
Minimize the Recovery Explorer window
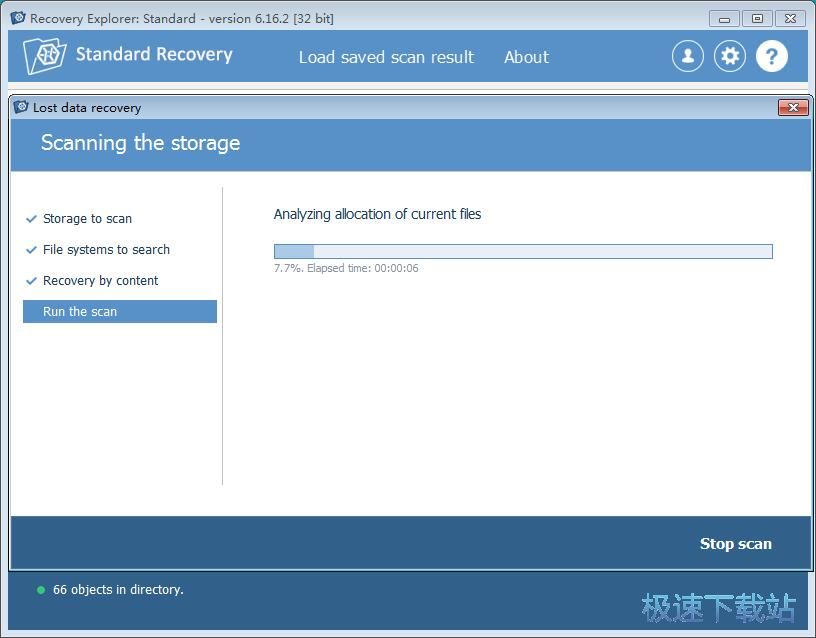click(724, 19)
